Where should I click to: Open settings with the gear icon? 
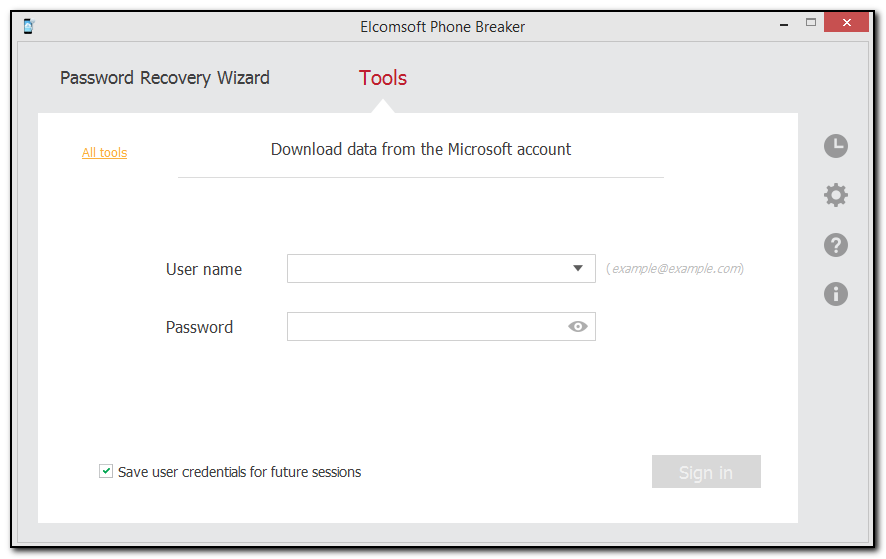pyautogui.click(x=835, y=195)
